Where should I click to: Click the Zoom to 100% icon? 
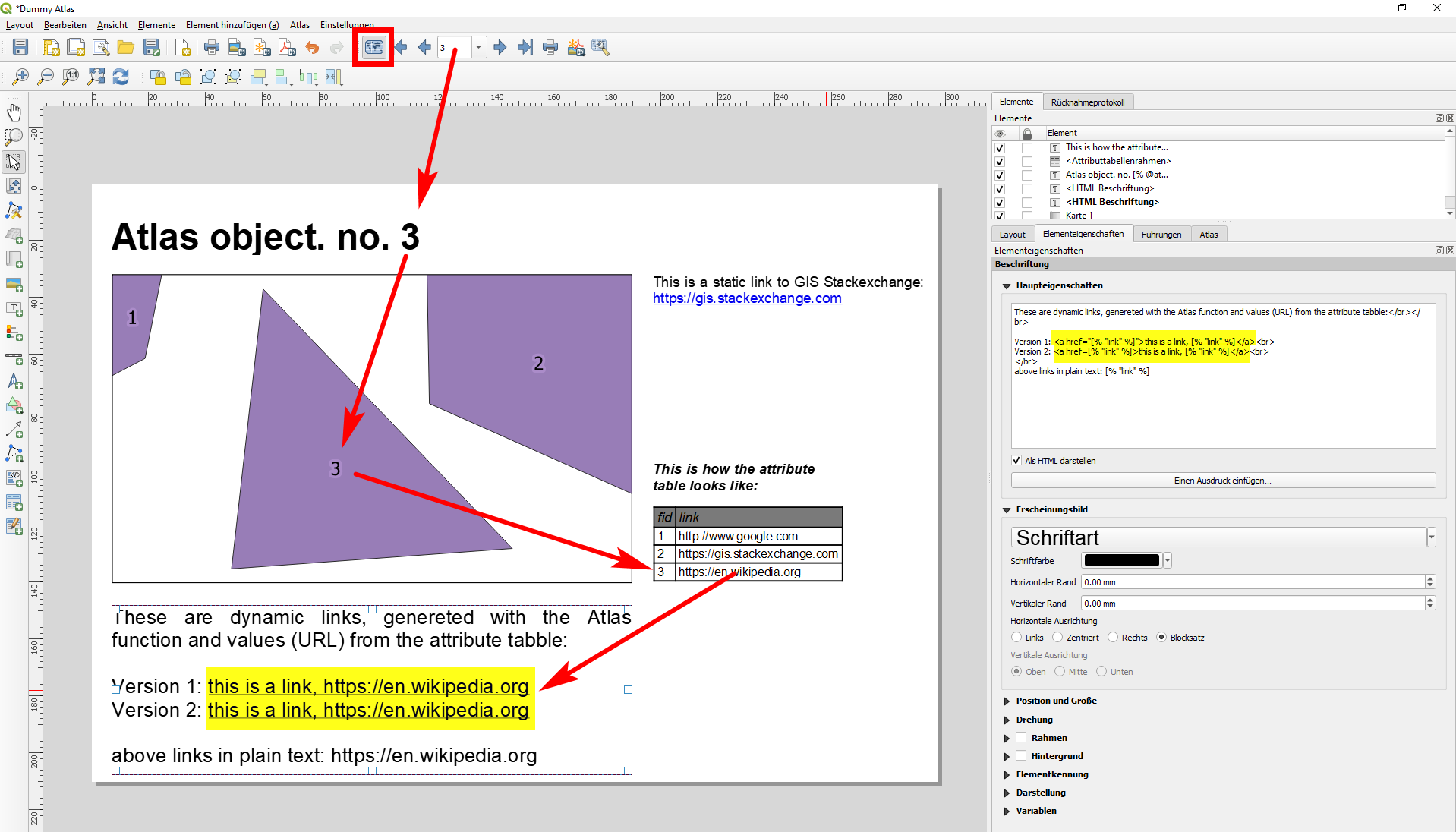click(x=71, y=77)
